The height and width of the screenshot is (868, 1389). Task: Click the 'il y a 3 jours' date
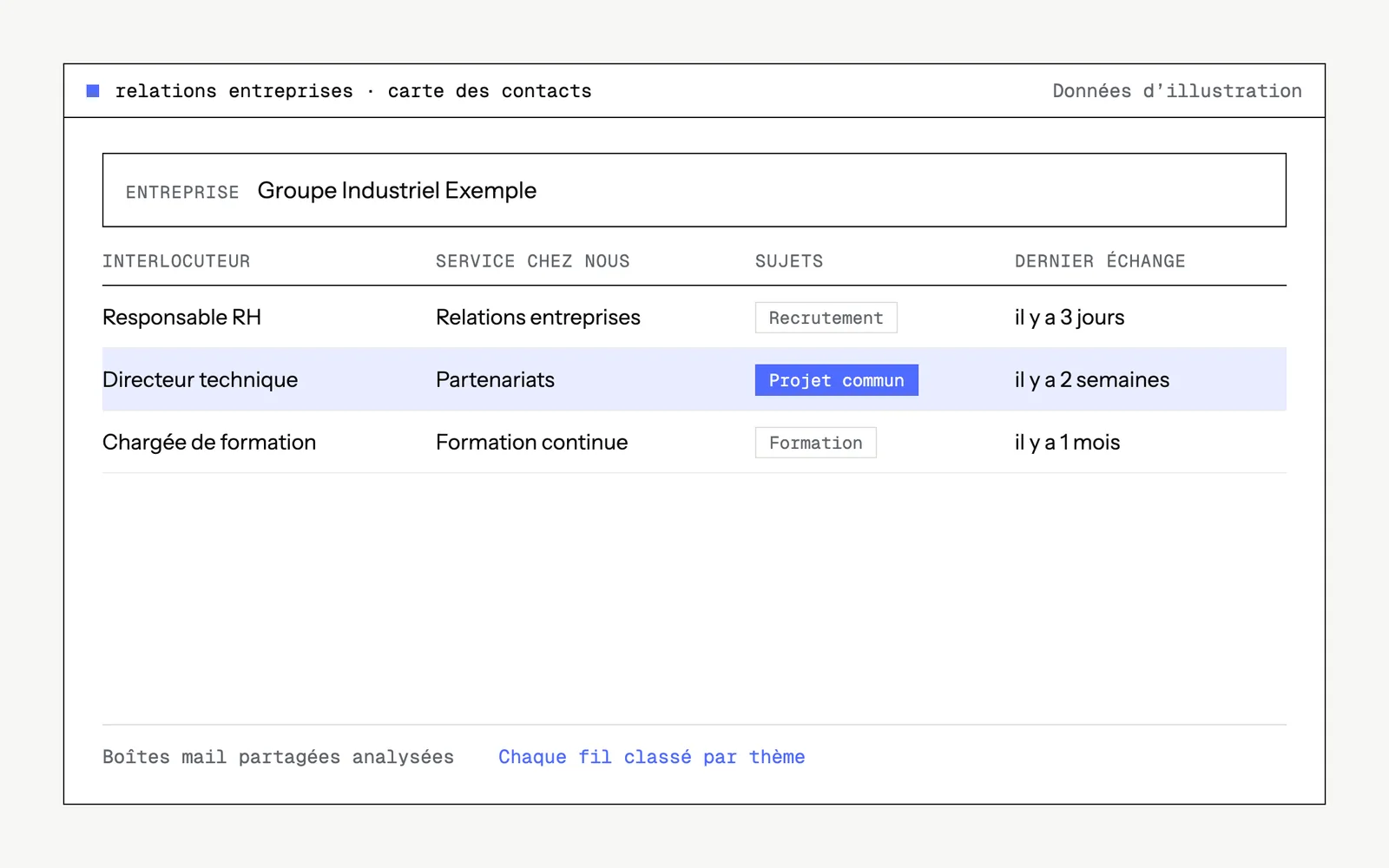coord(1070,318)
